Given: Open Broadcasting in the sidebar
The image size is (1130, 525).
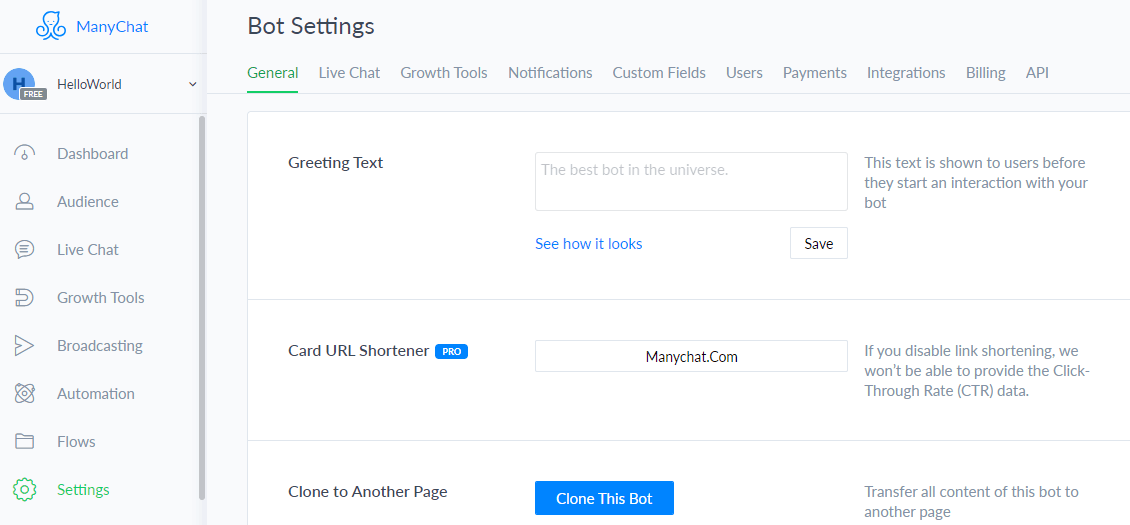Looking at the screenshot, I should pos(100,345).
